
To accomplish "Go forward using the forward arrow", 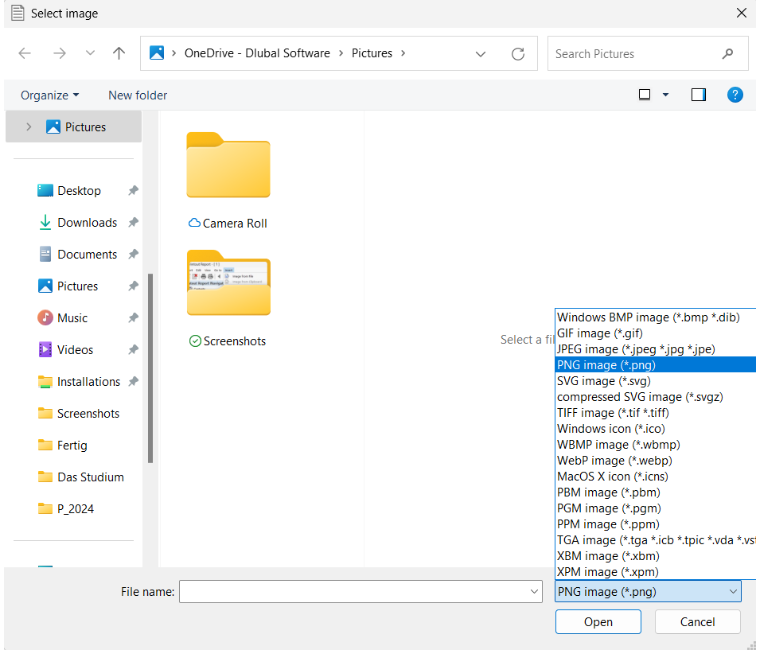I will [59, 53].
